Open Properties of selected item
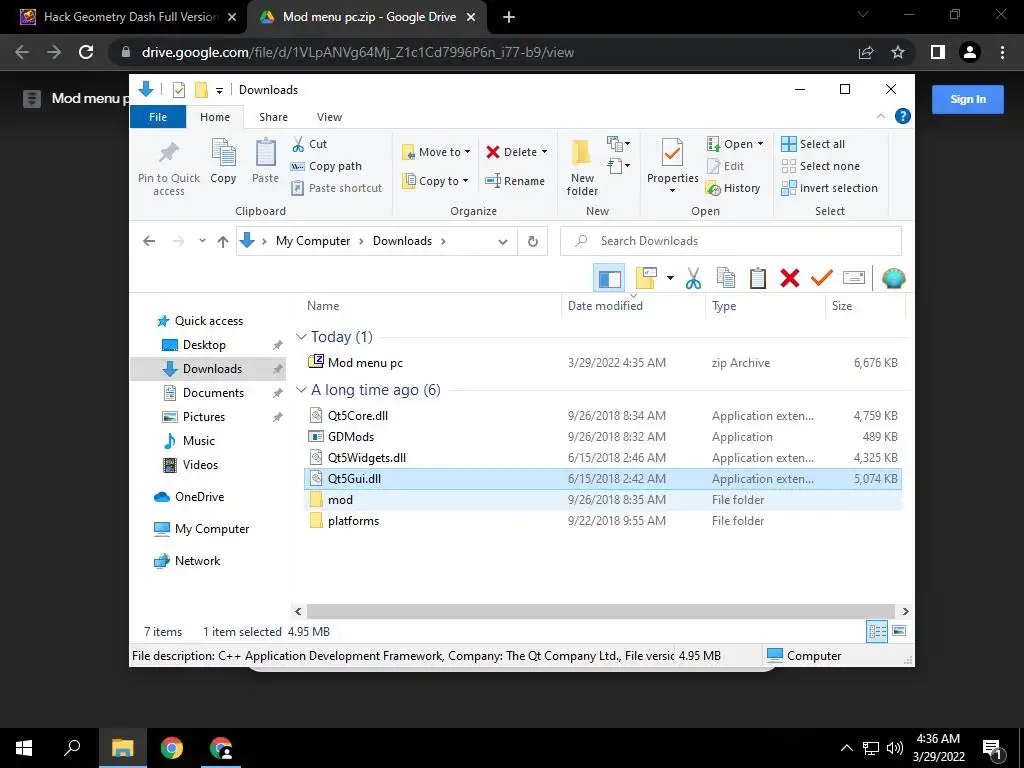This screenshot has width=1024, height=768. 673,166
